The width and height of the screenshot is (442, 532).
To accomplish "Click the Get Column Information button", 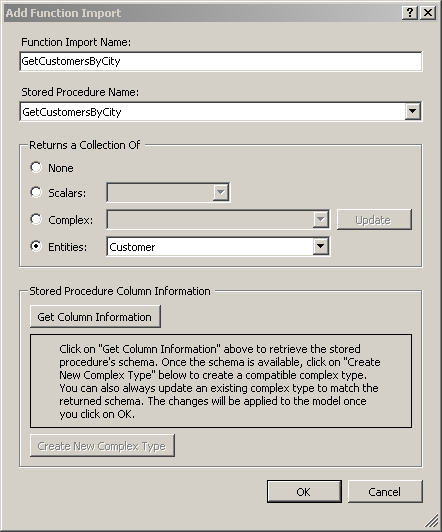I will [95, 317].
